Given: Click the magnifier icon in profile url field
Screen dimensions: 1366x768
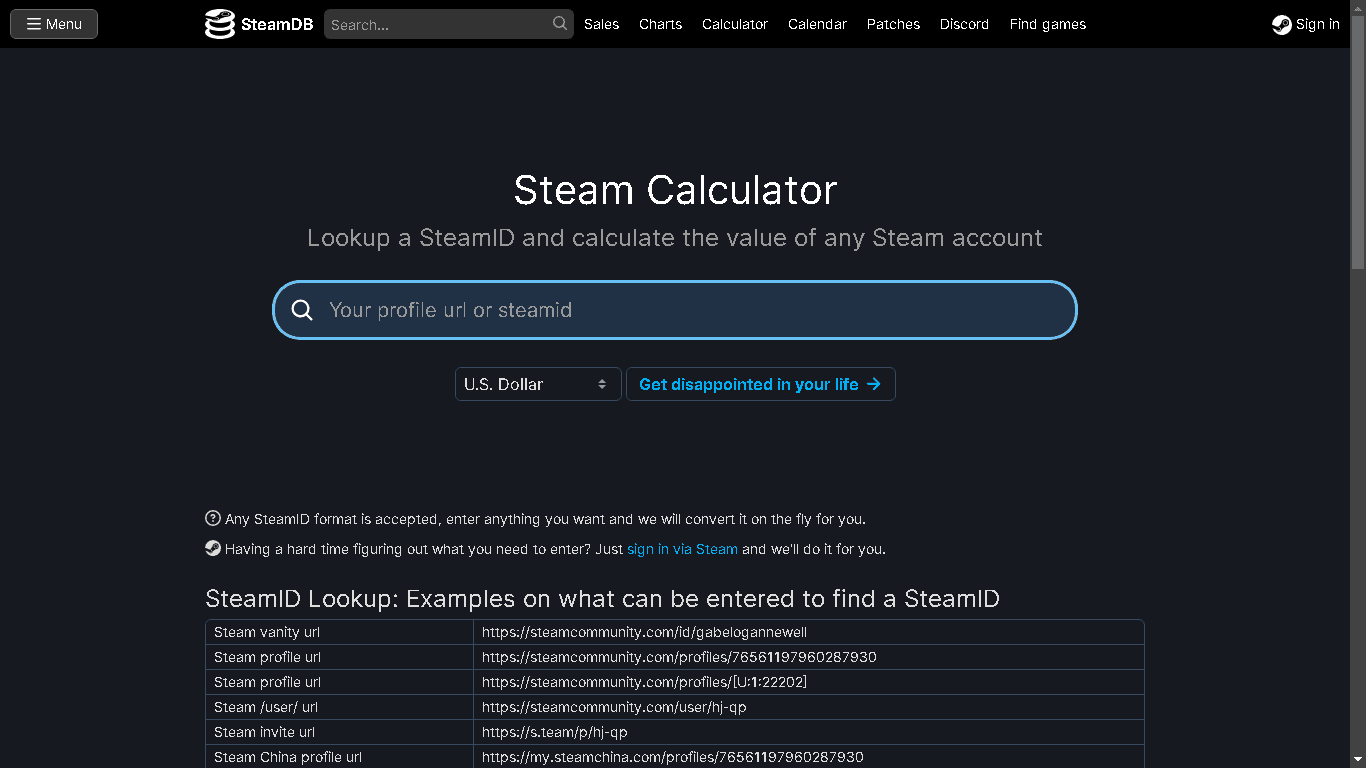Looking at the screenshot, I should tap(302, 310).
